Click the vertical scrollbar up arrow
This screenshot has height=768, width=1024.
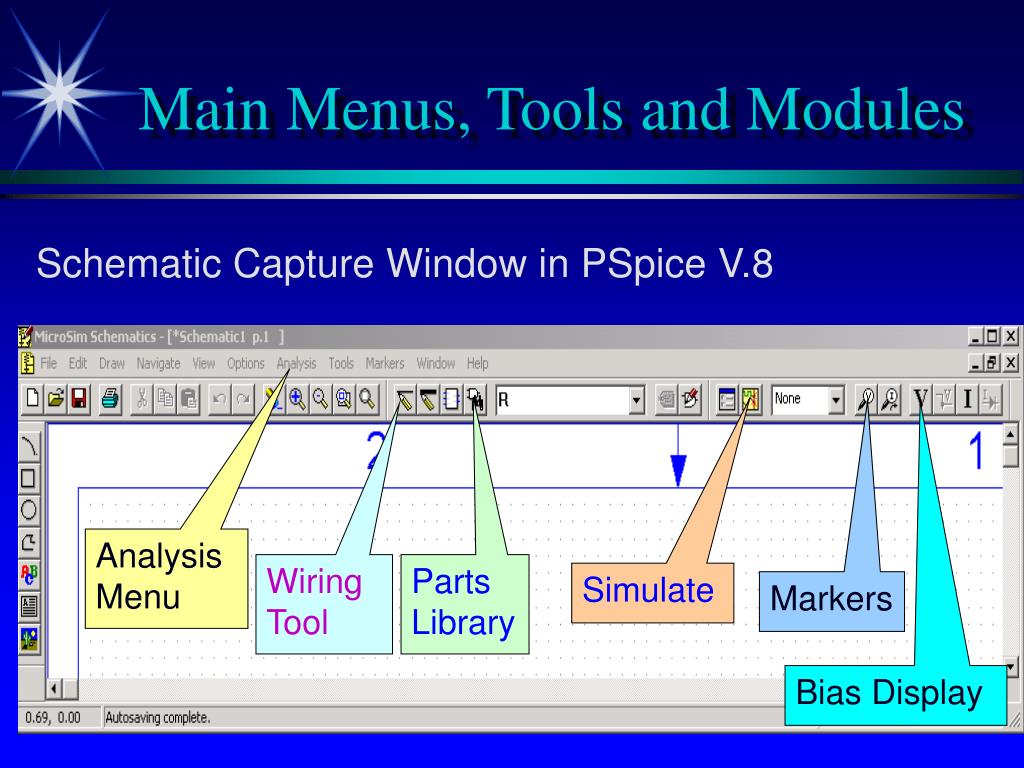(1011, 434)
